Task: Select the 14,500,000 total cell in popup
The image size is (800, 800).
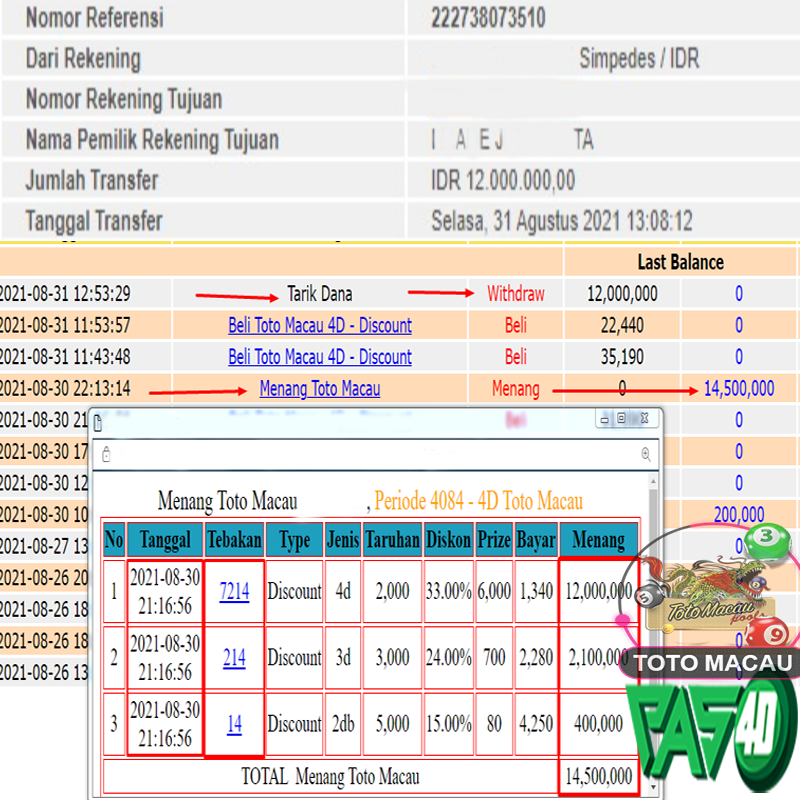Action: tap(598, 777)
